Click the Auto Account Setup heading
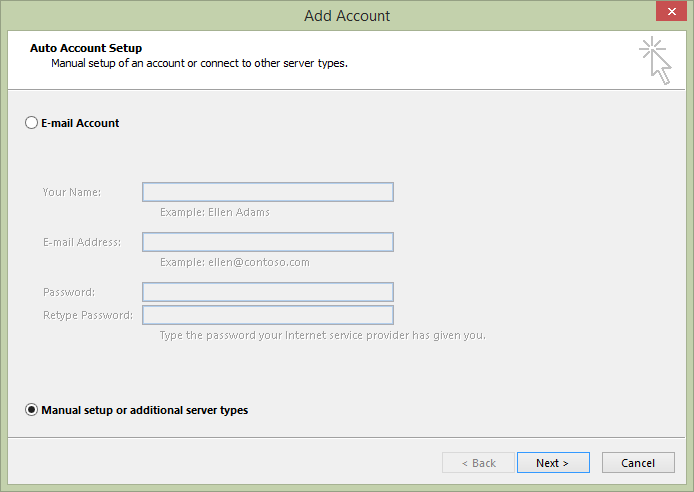 (x=86, y=48)
